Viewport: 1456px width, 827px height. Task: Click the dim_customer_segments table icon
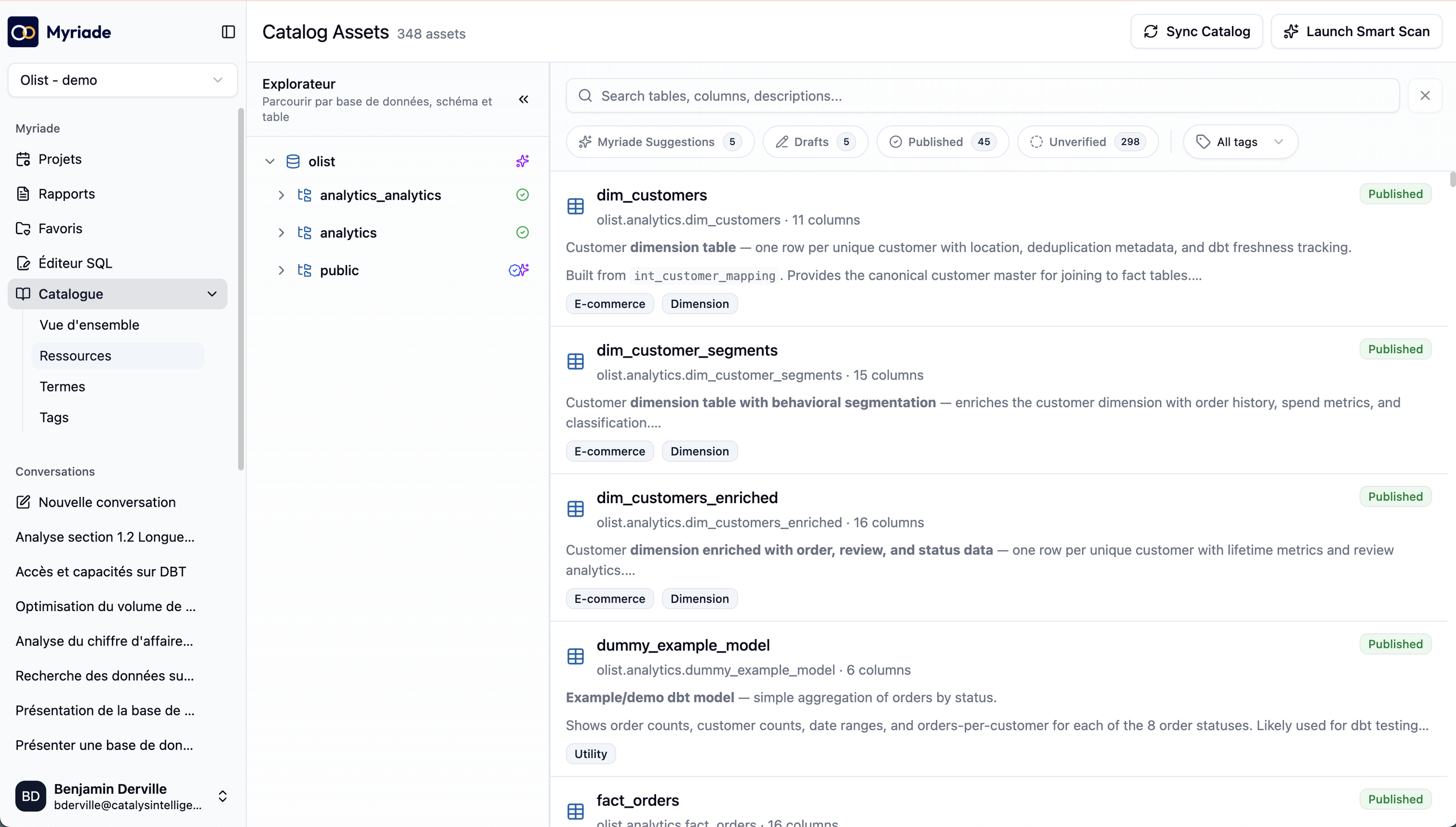click(575, 361)
